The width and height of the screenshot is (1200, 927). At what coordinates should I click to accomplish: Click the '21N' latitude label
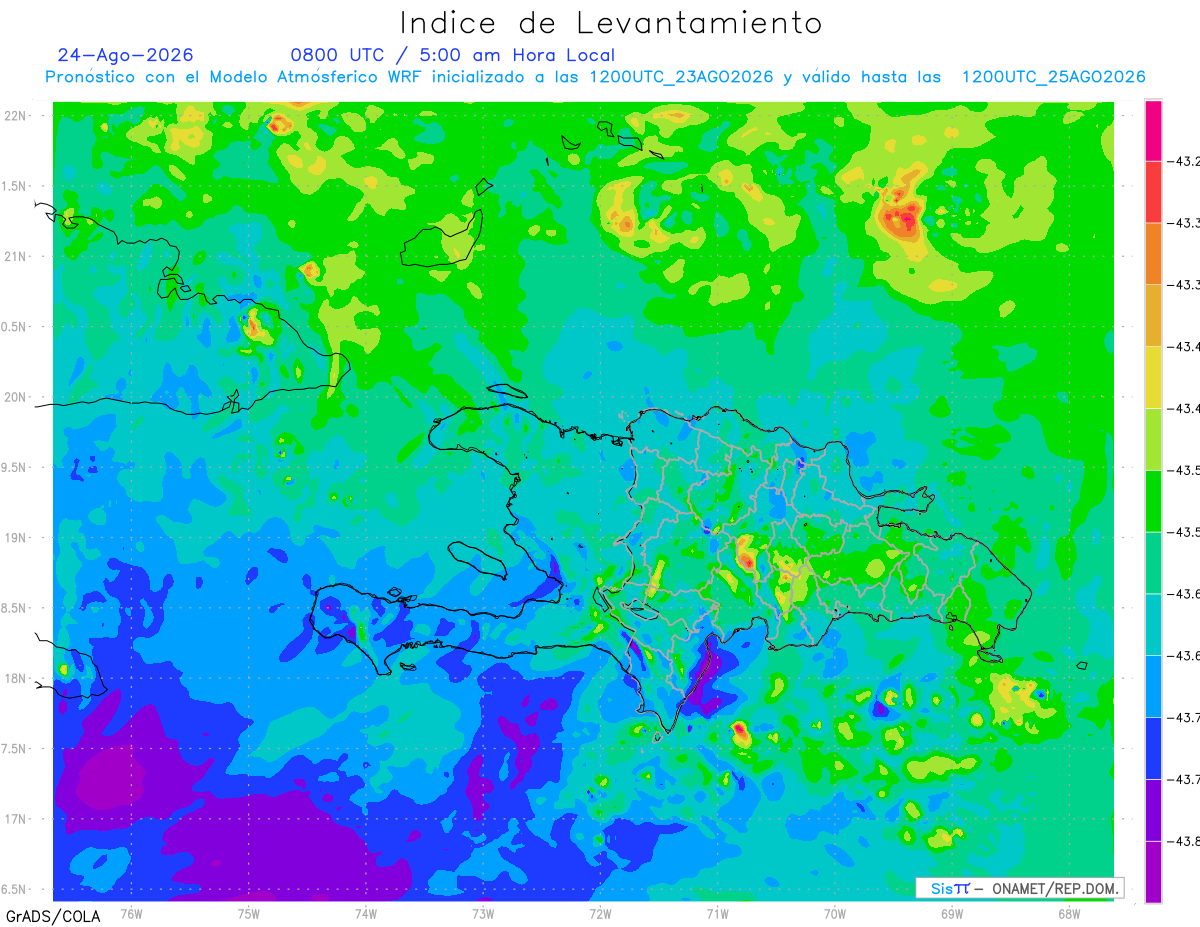tap(15, 256)
